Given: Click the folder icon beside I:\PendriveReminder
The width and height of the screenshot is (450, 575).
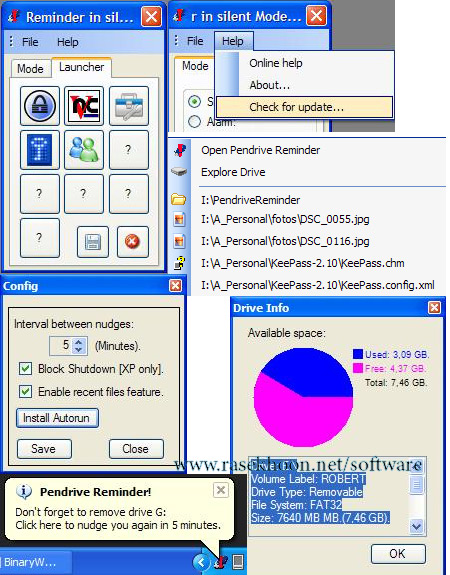Looking at the screenshot, I should [179, 199].
